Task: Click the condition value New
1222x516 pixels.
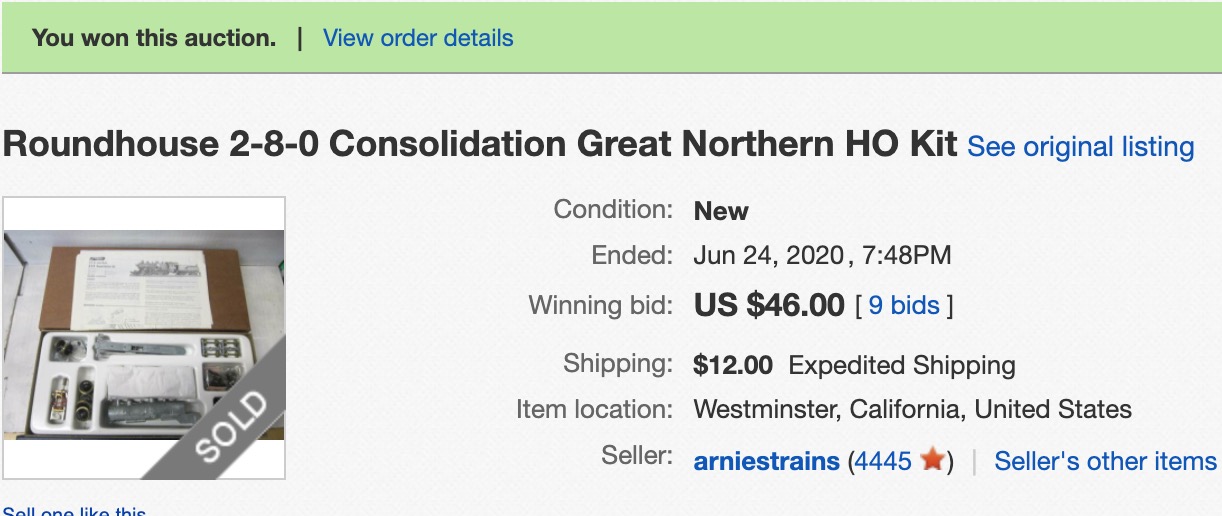Action: [x=721, y=211]
